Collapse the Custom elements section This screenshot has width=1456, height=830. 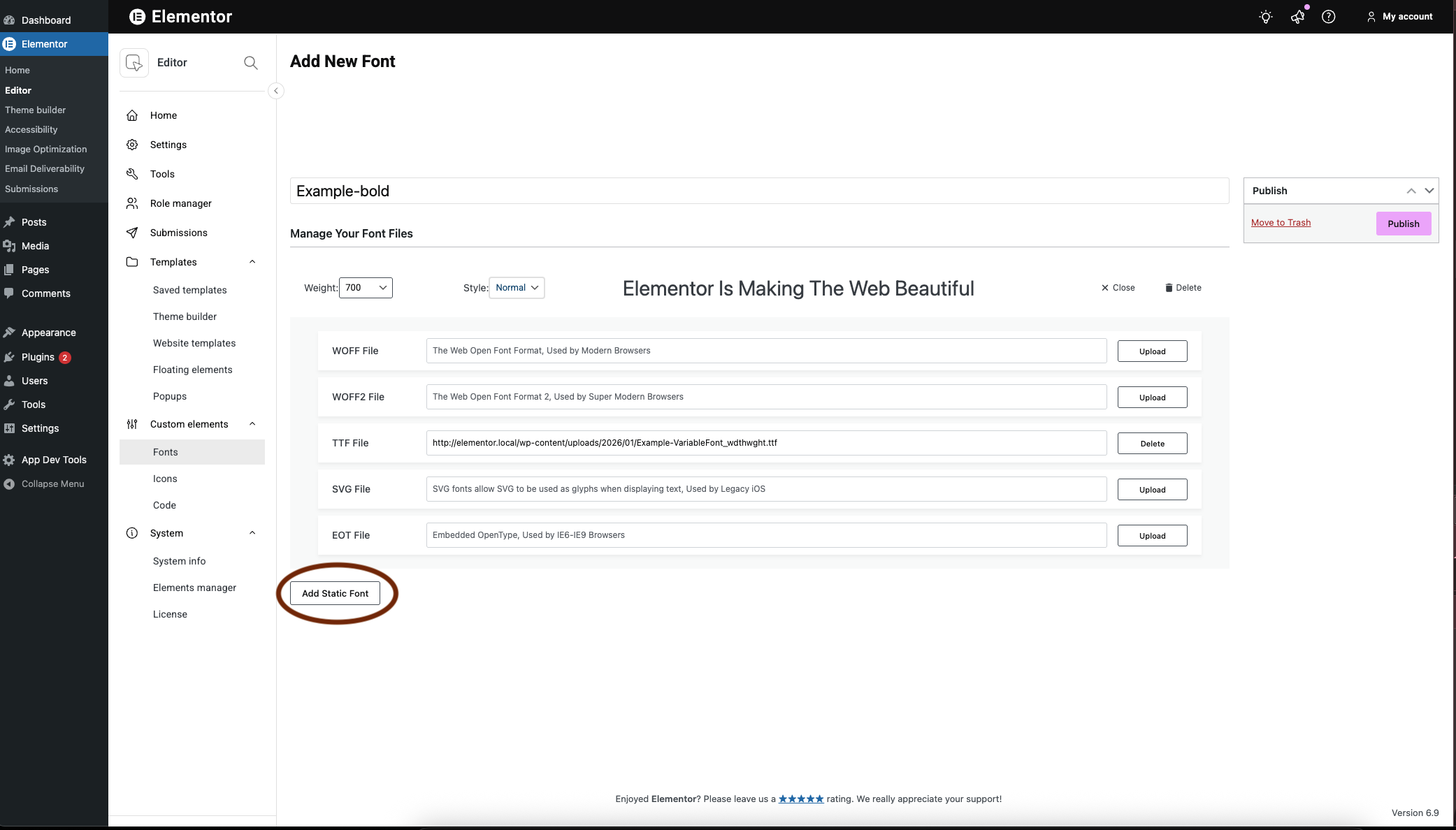coord(252,424)
